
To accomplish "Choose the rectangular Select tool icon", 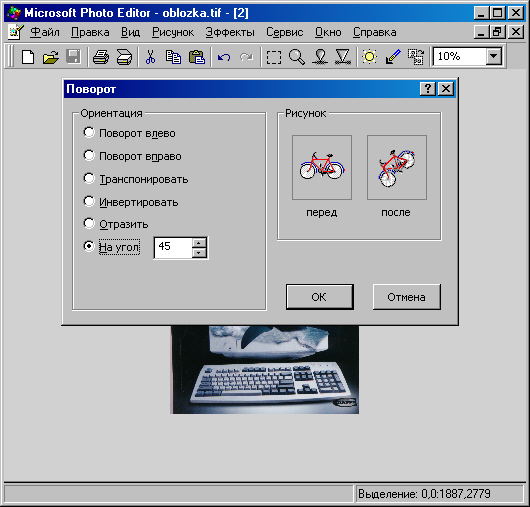I will [273, 57].
